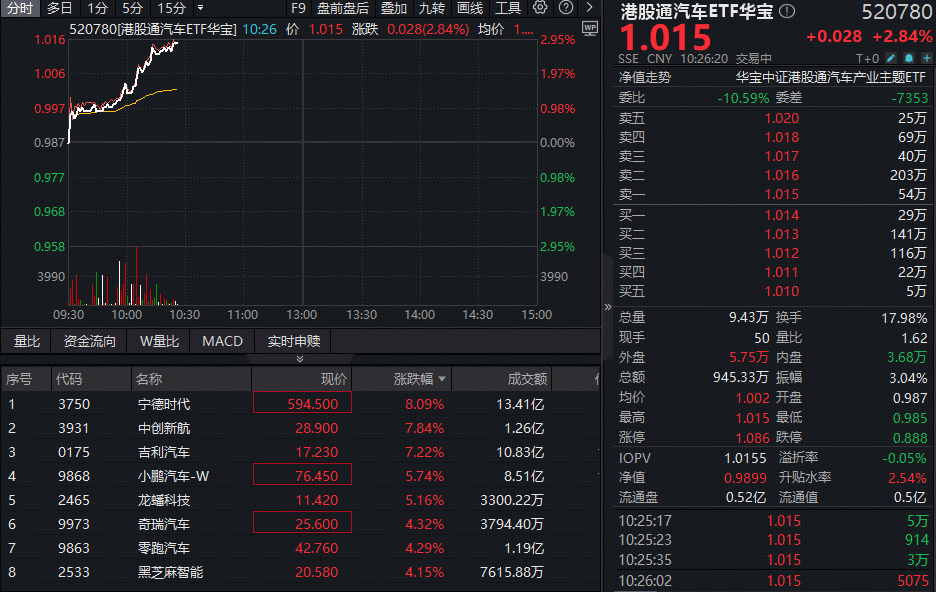Toggle the 九转 indicator
Image resolution: width=936 pixels, height=592 pixels.
coord(431,8)
